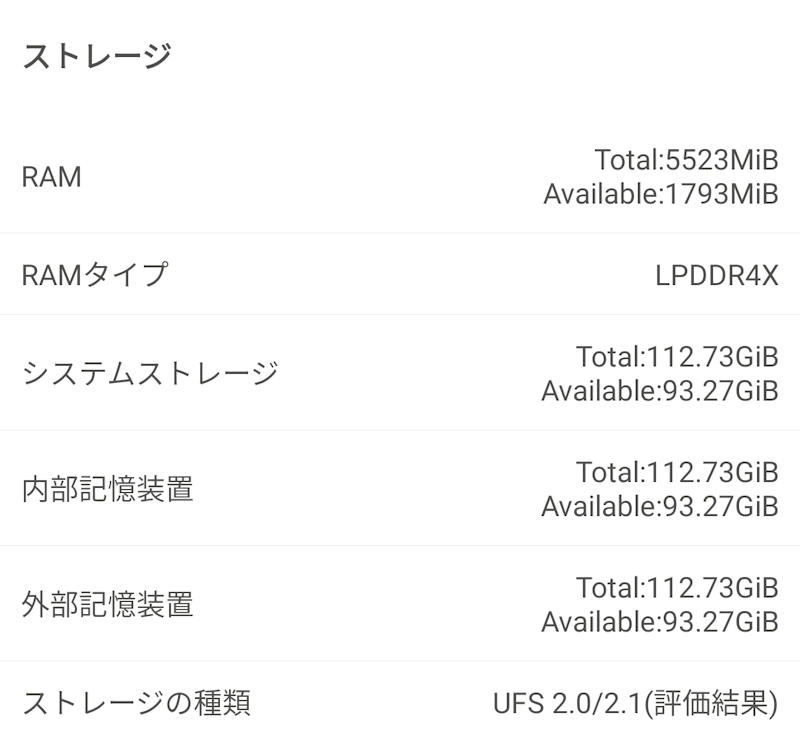Select the RAMタイプ label
Viewport: 800px width, 740px height.
click(x=95, y=274)
